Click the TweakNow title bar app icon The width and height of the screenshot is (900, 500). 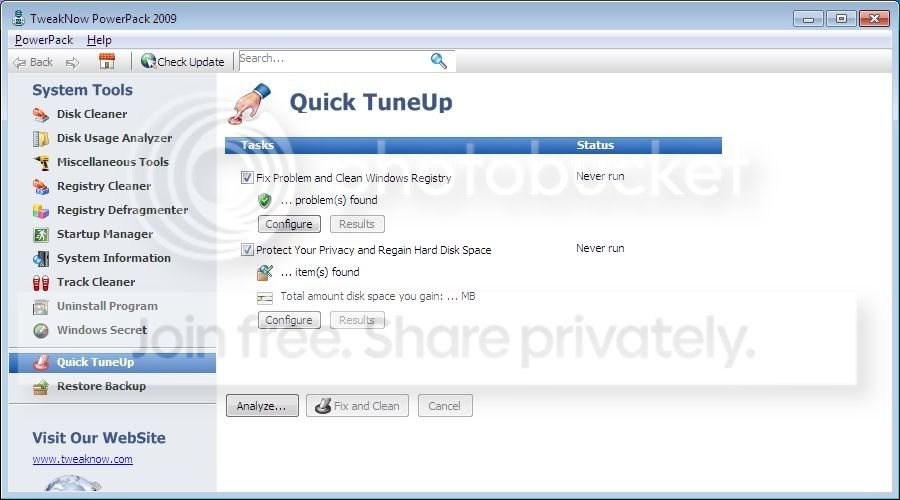[18, 18]
